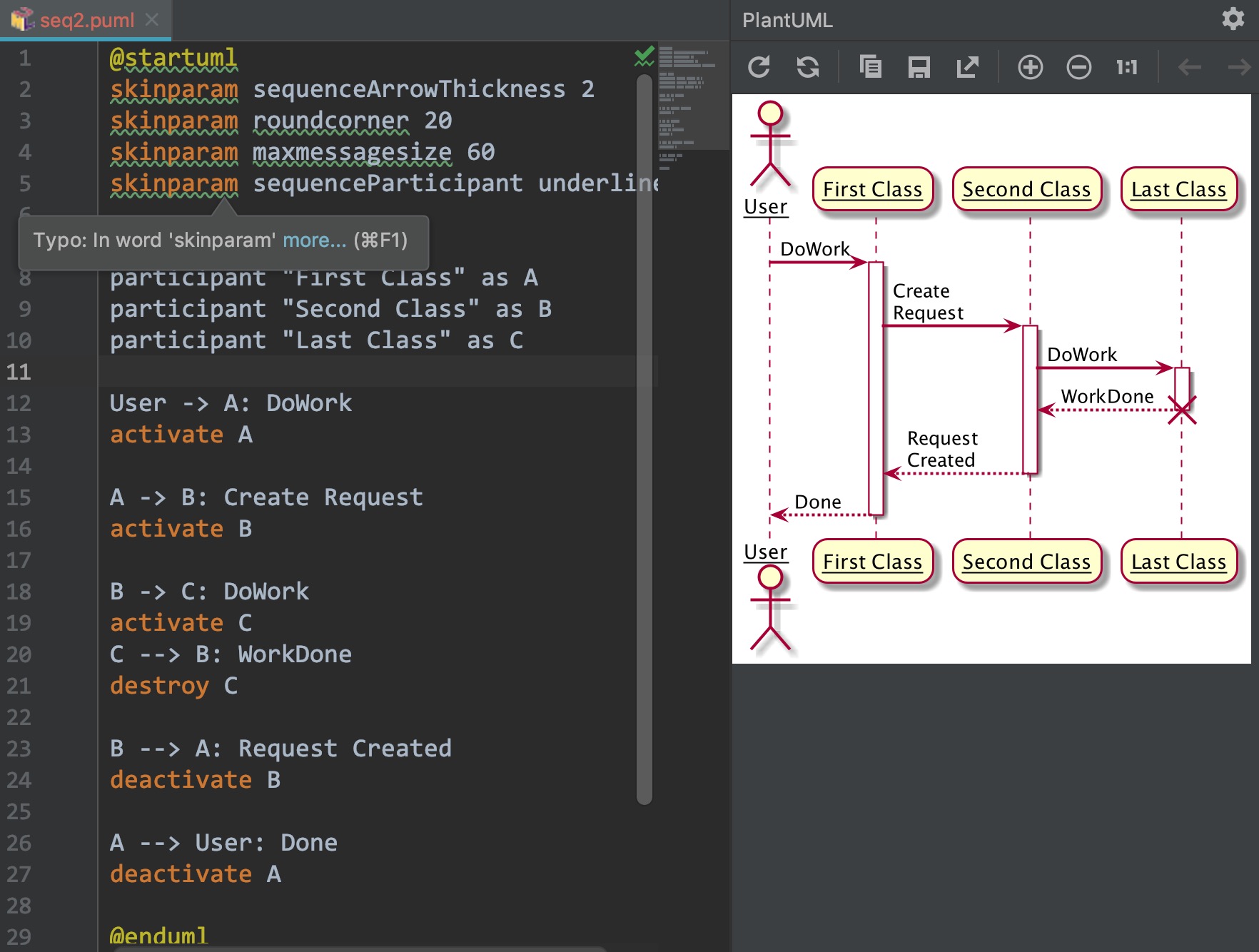Screen dimensions: 1259x952
Task: Copy diagram to clipboard icon
Action: tap(870, 67)
